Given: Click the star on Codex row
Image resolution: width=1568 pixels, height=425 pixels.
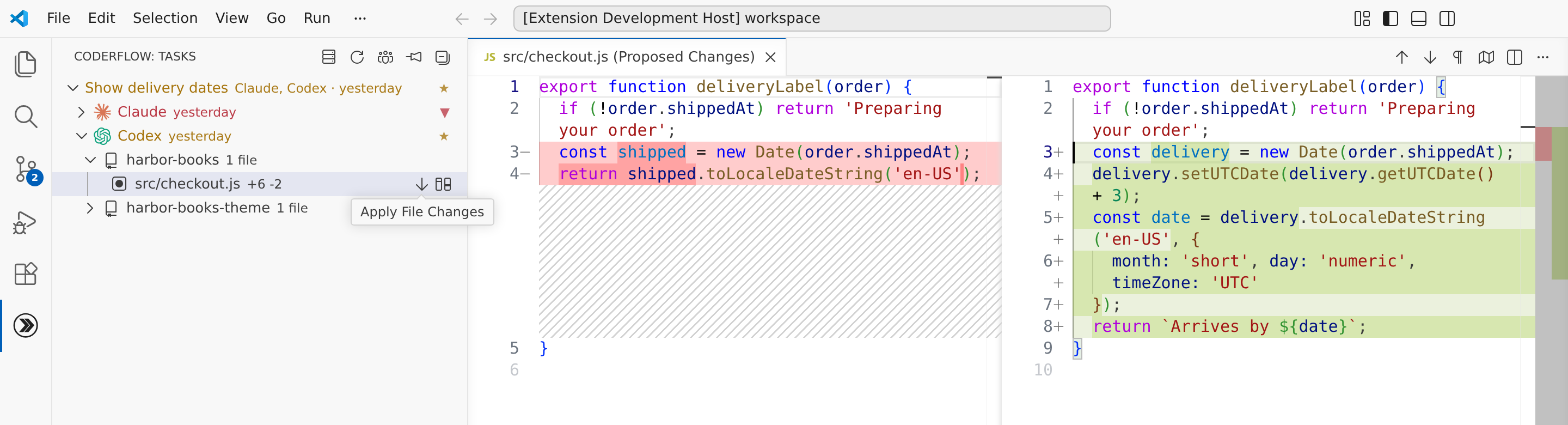Looking at the screenshot, I should click(x=444, y=136).
